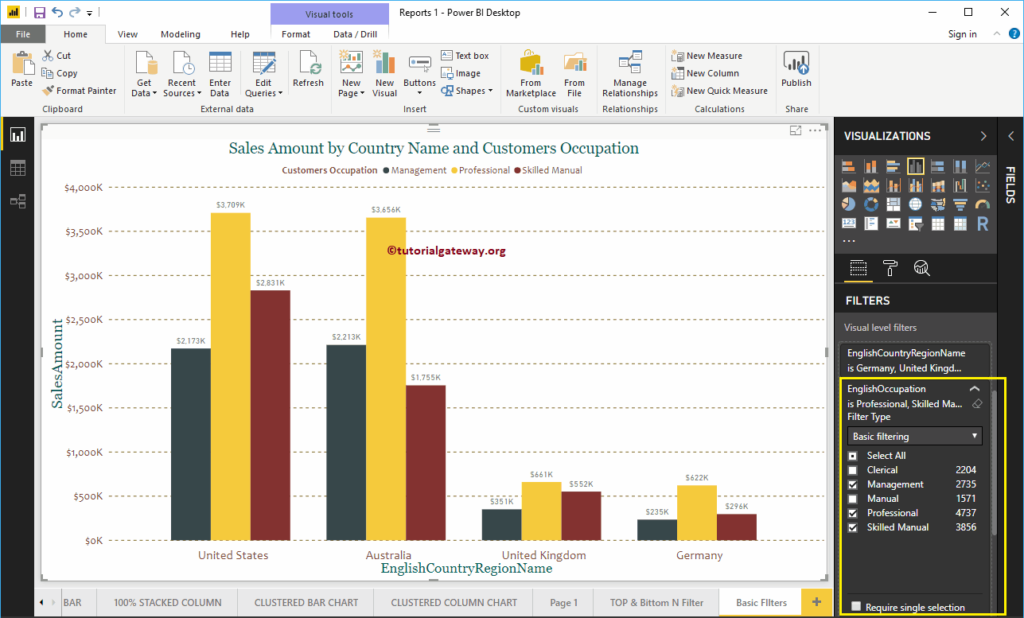
Task: Click the yellow Professional bar for United States
Action: pos(231,376)
